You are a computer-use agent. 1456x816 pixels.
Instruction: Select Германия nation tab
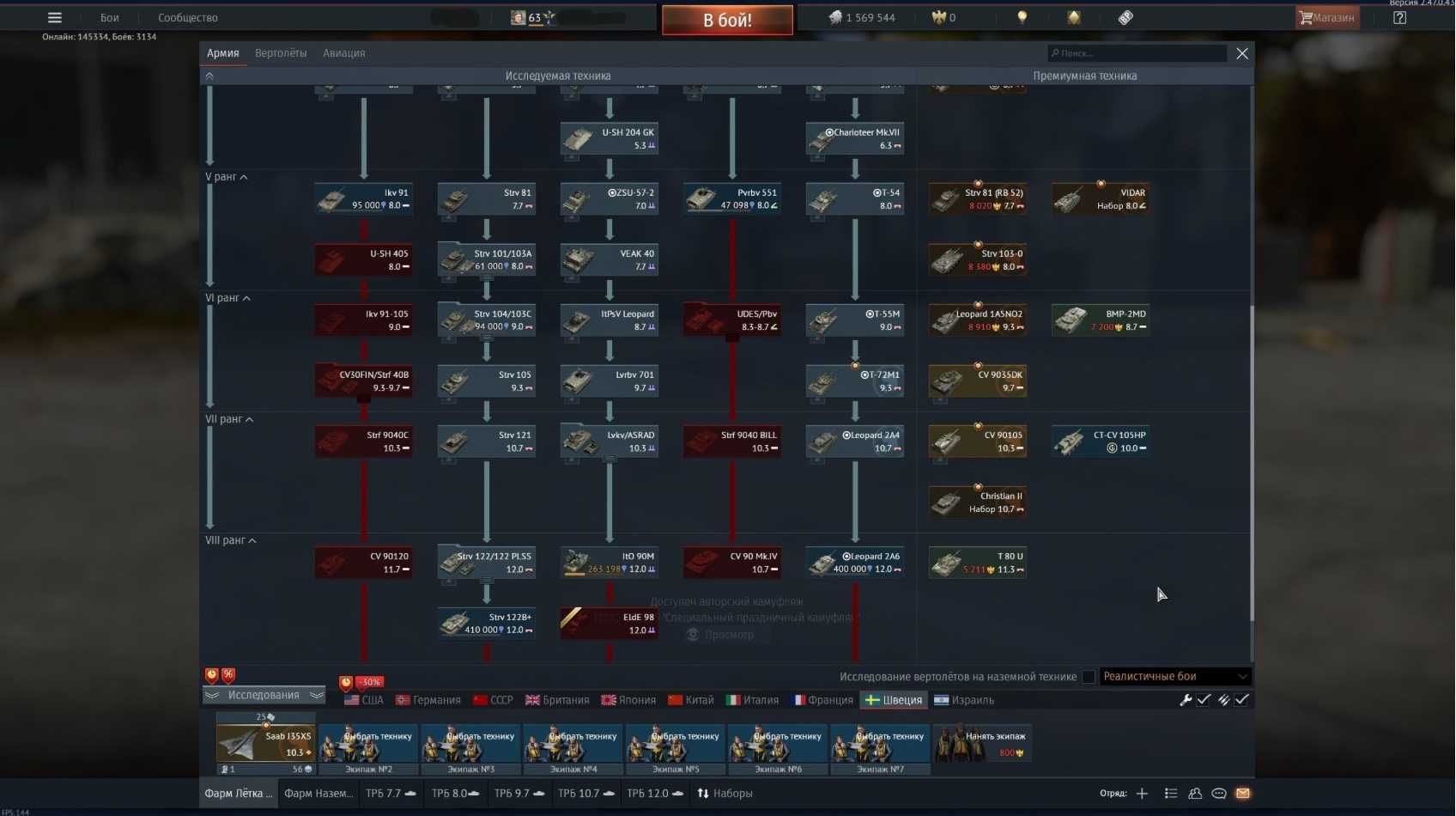(428, 700)
